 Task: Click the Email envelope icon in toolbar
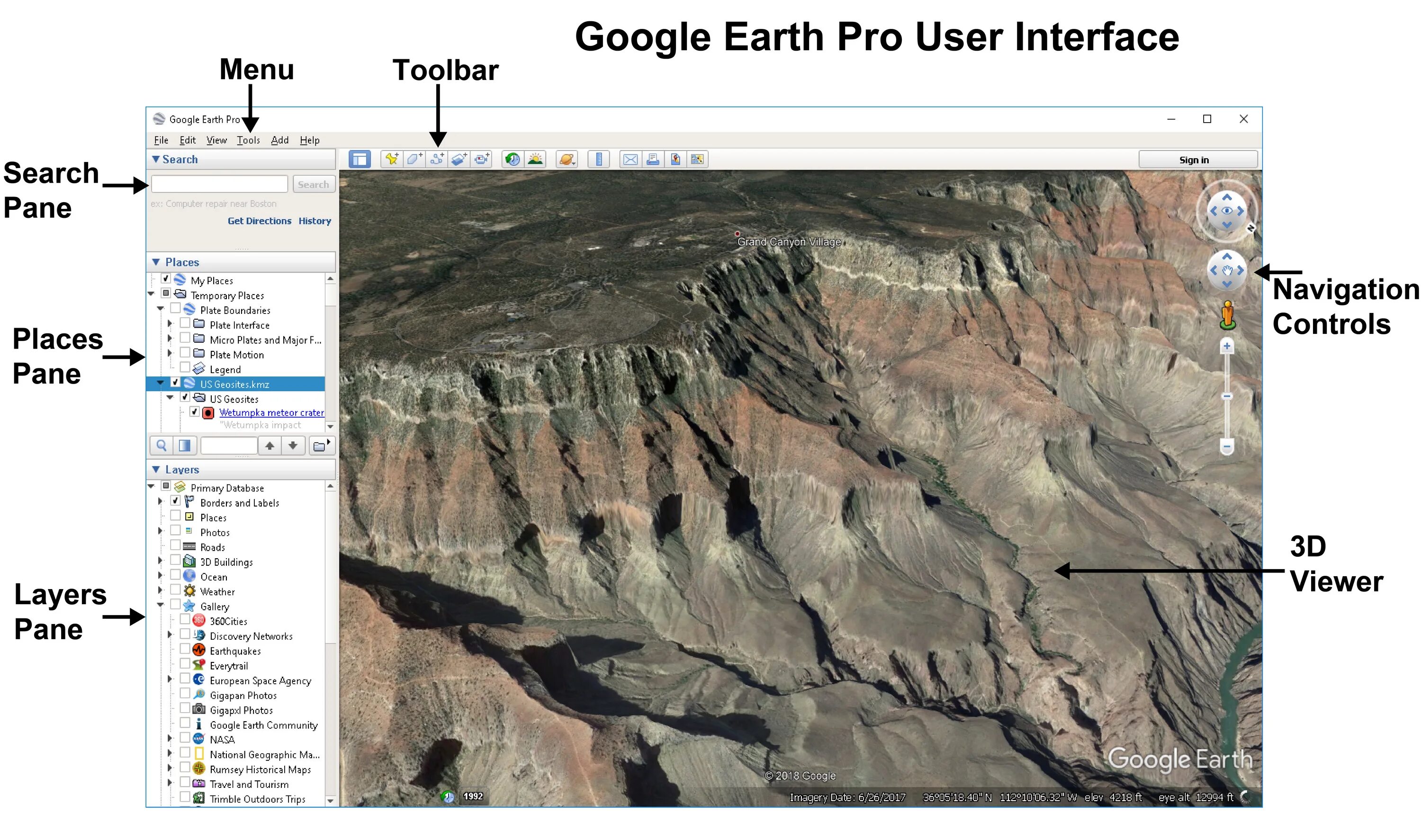630,160
